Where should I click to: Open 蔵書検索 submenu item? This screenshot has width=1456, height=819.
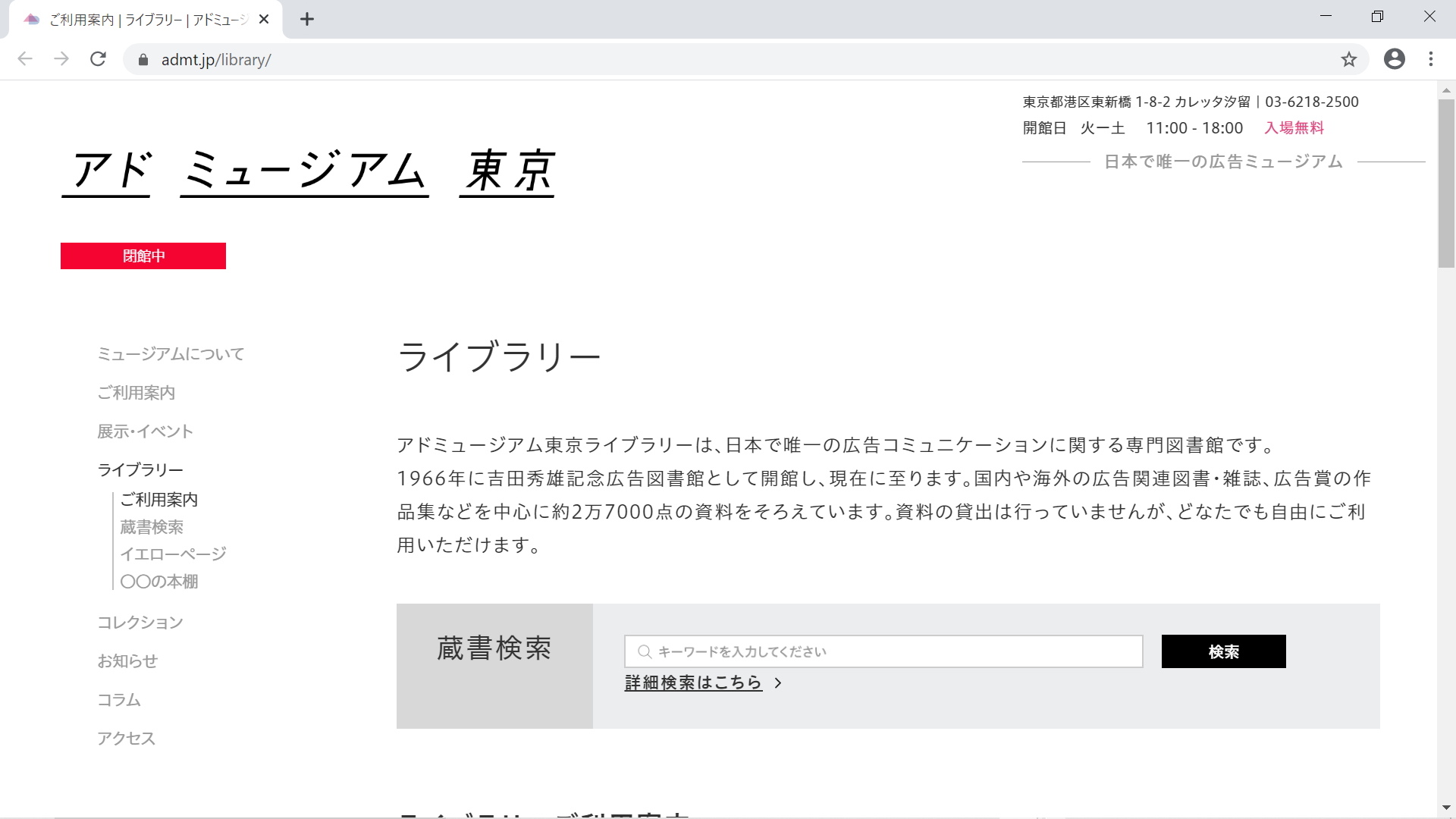point(152,527)
